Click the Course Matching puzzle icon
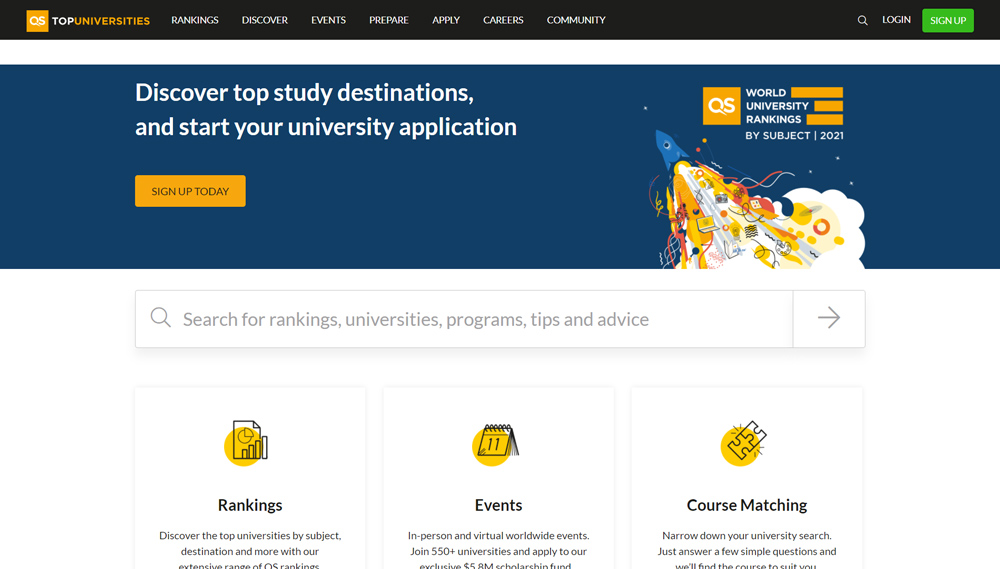This screenshot has height=569, width=1000. [743, 443]
